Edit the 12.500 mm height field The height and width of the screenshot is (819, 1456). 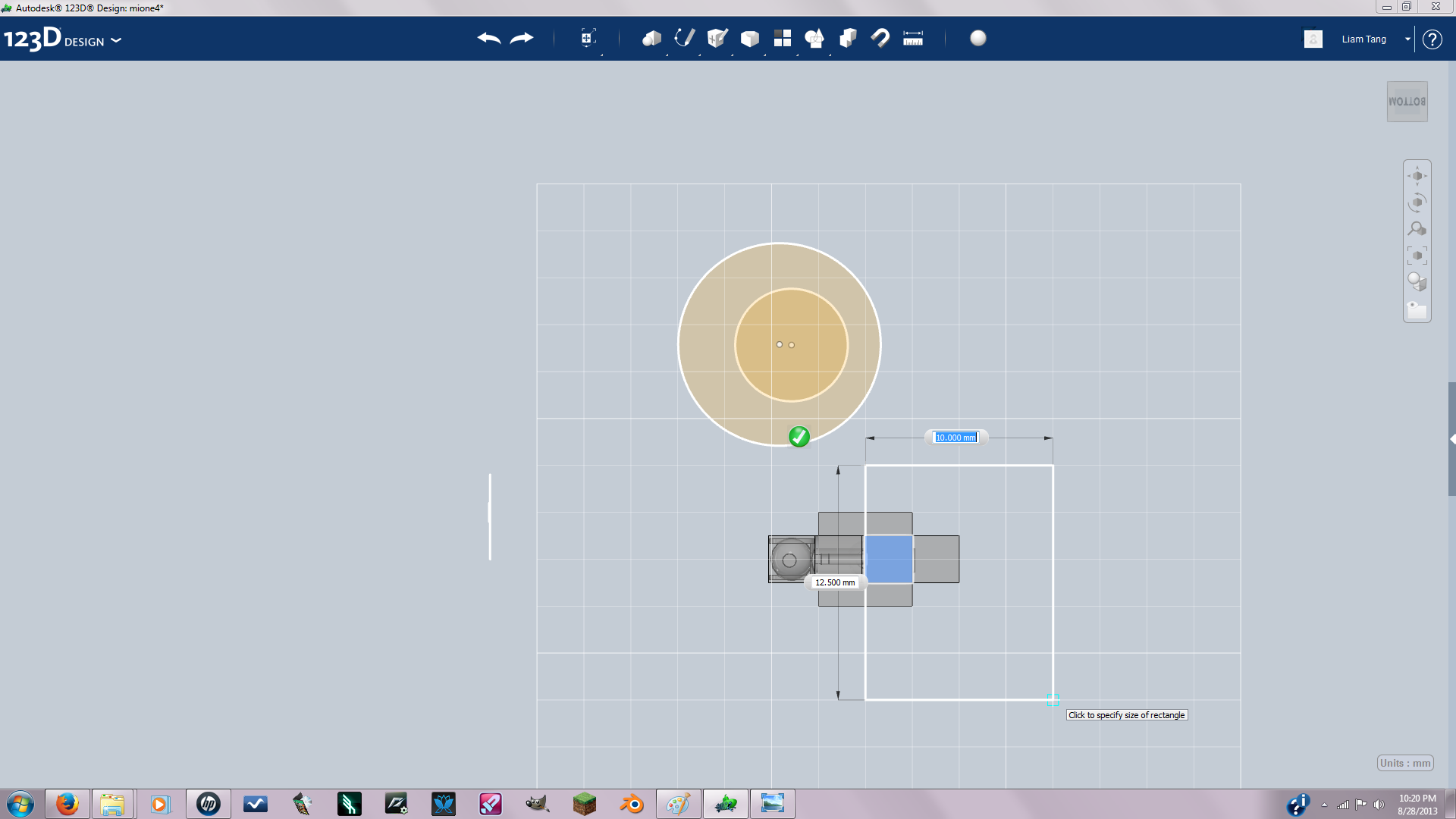click(835, 582)
